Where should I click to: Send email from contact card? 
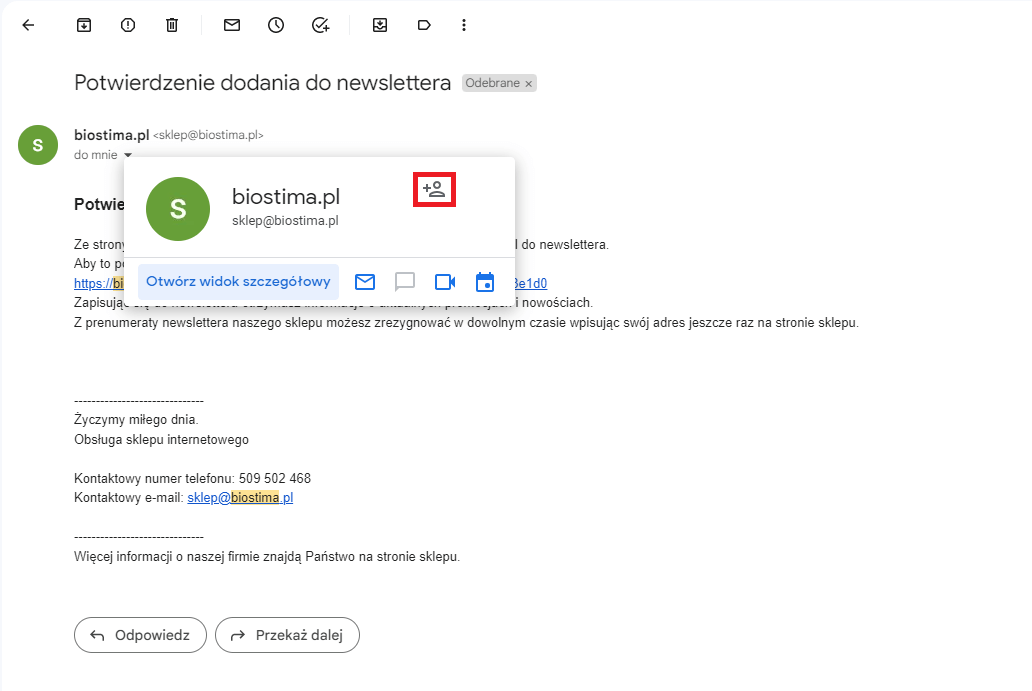[x=365, y=282]
